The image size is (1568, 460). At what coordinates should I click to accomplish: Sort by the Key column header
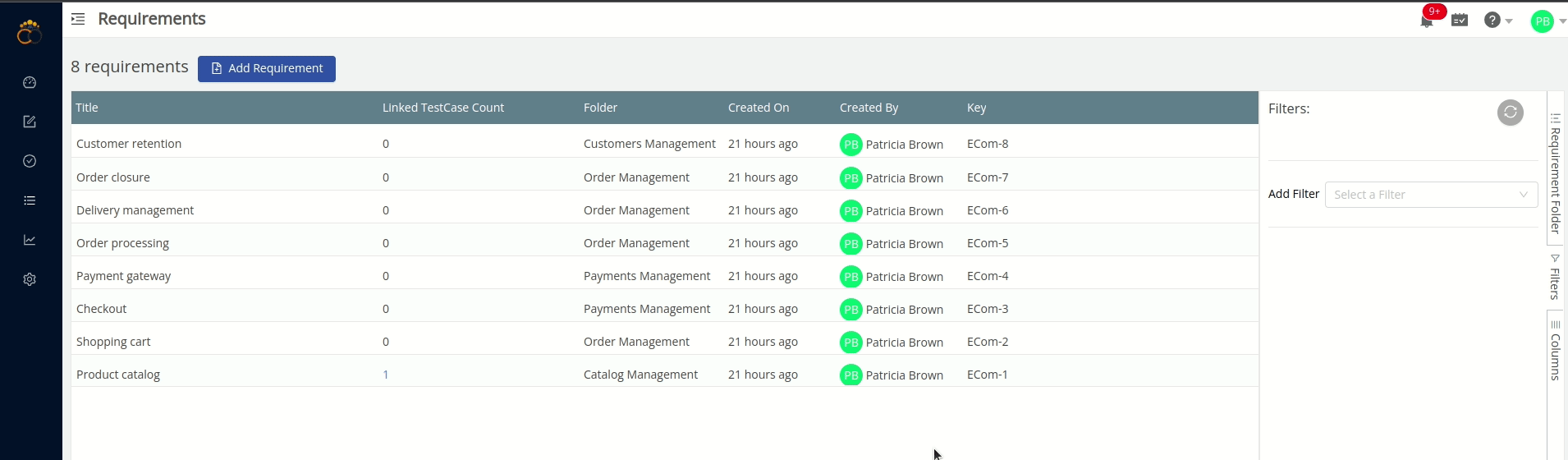[977, 108]
